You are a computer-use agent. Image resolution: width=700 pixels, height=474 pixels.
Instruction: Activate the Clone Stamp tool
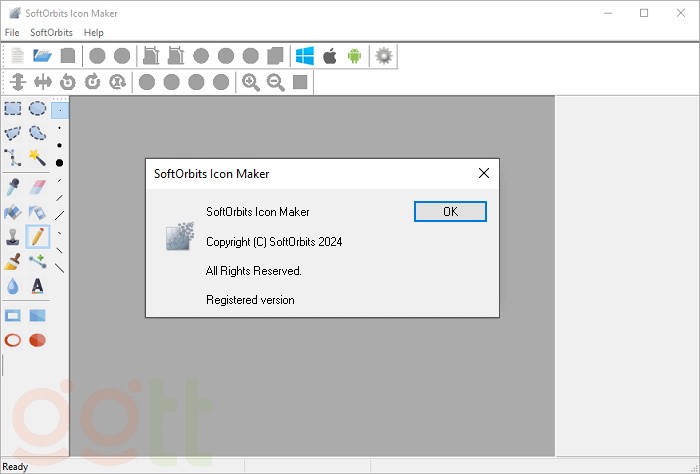[13, 236]
